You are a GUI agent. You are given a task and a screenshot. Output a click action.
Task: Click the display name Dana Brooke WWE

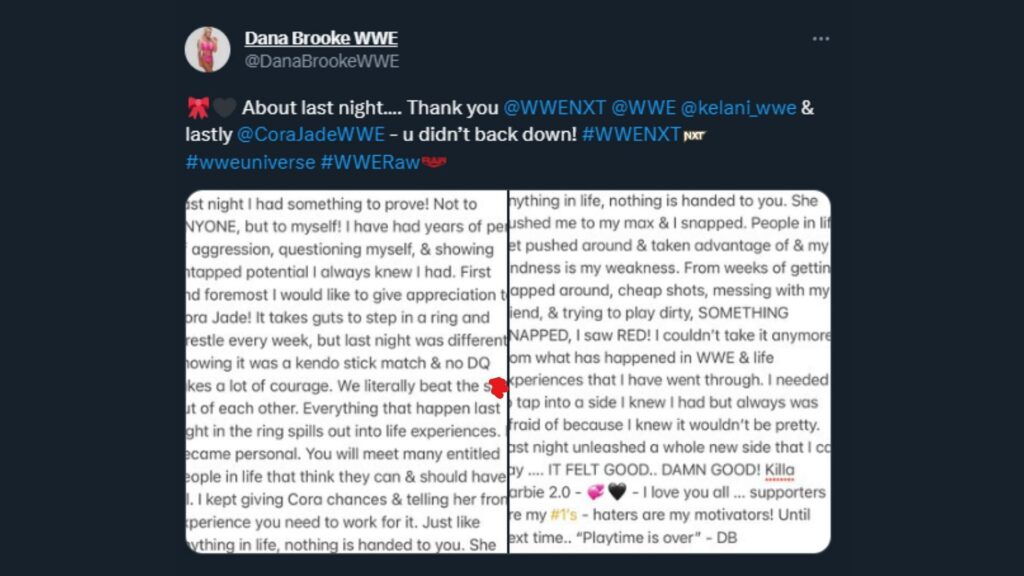pyautogui.click(x=321, y=36)
